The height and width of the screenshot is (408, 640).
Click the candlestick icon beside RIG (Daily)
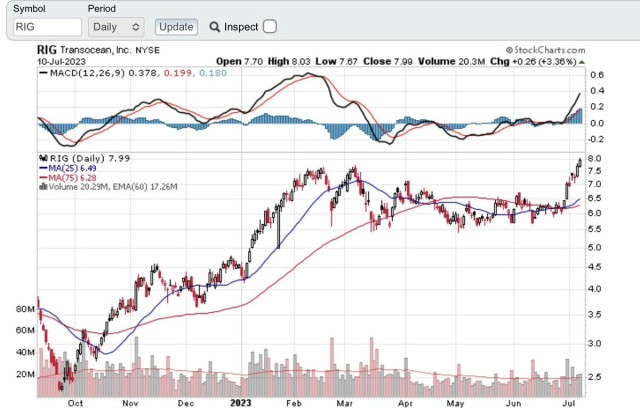click(43, 158)
